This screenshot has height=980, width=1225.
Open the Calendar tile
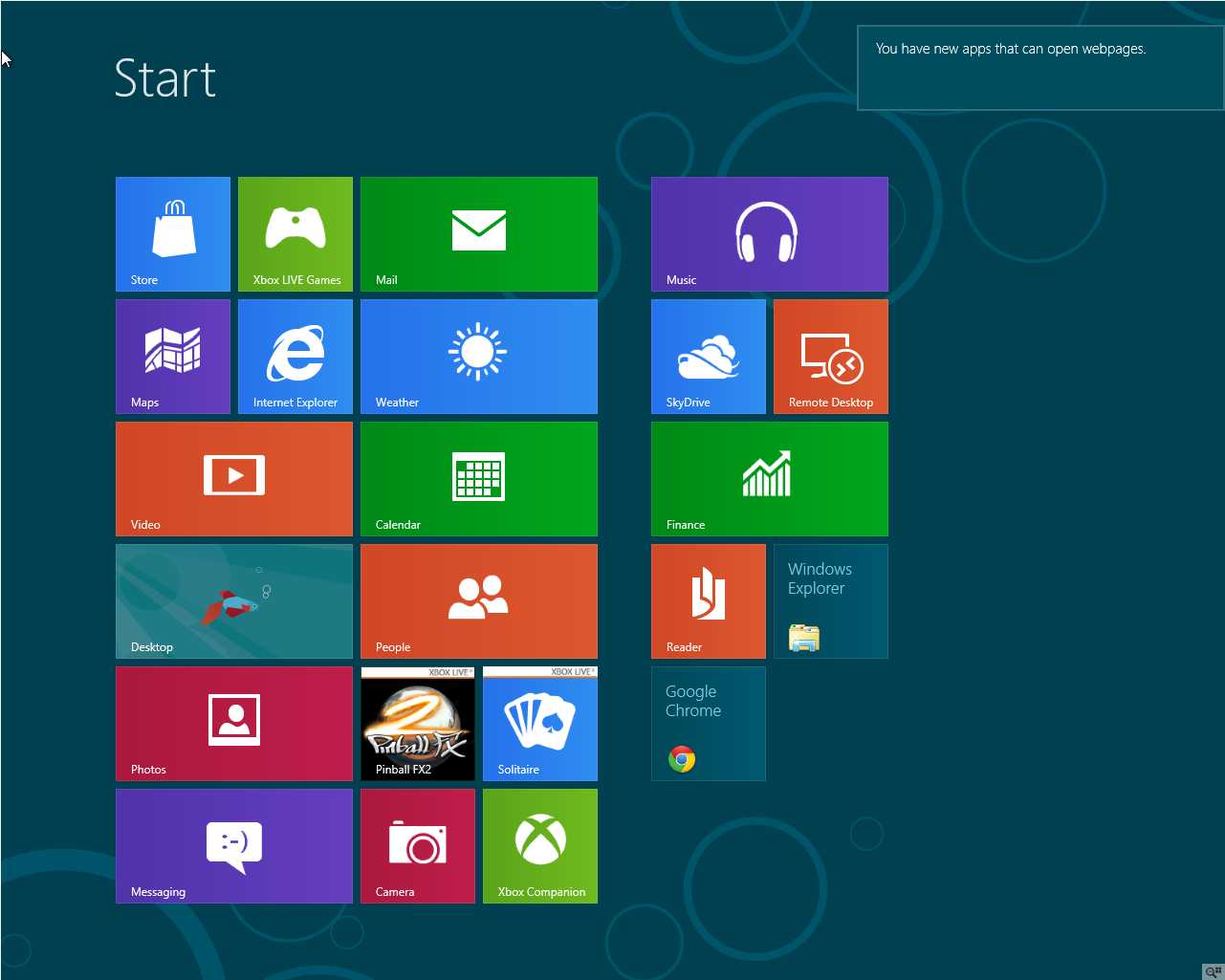479,479
